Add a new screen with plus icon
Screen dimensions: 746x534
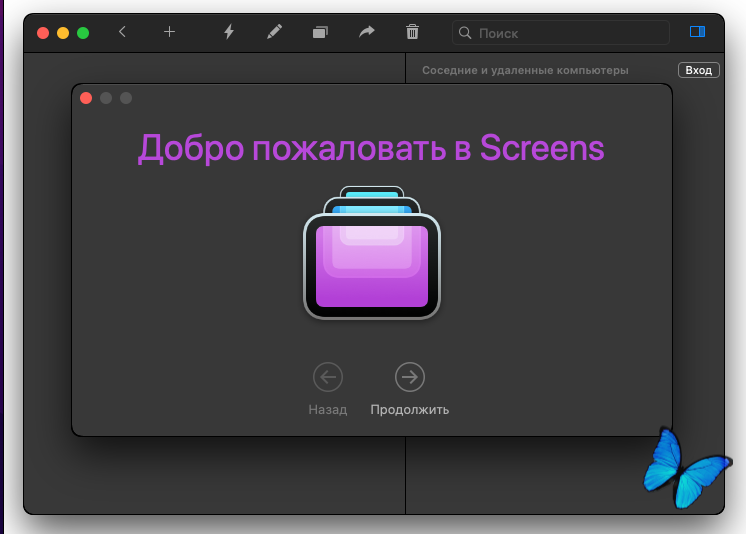tap(169, 32)
